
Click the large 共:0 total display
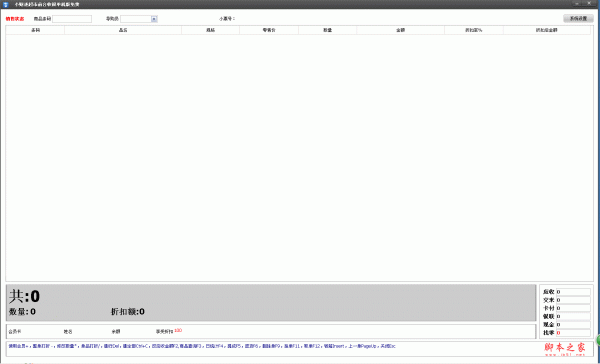24,296
